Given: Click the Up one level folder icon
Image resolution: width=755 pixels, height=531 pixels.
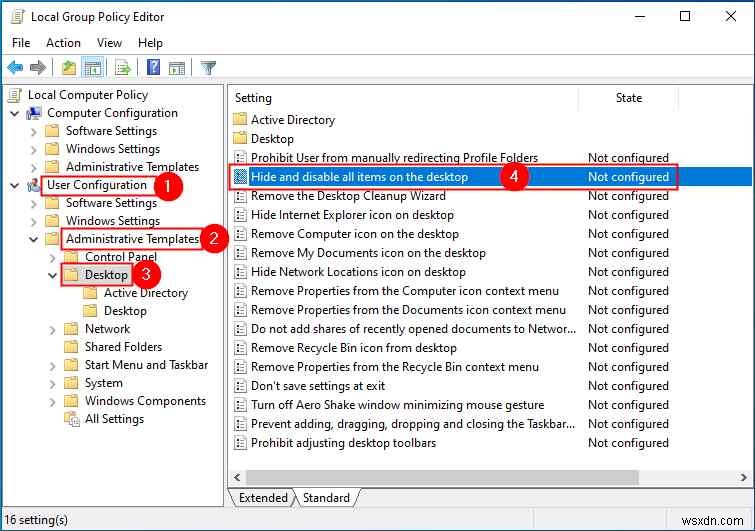Looking at the screenshot, I should coord(69,67).
